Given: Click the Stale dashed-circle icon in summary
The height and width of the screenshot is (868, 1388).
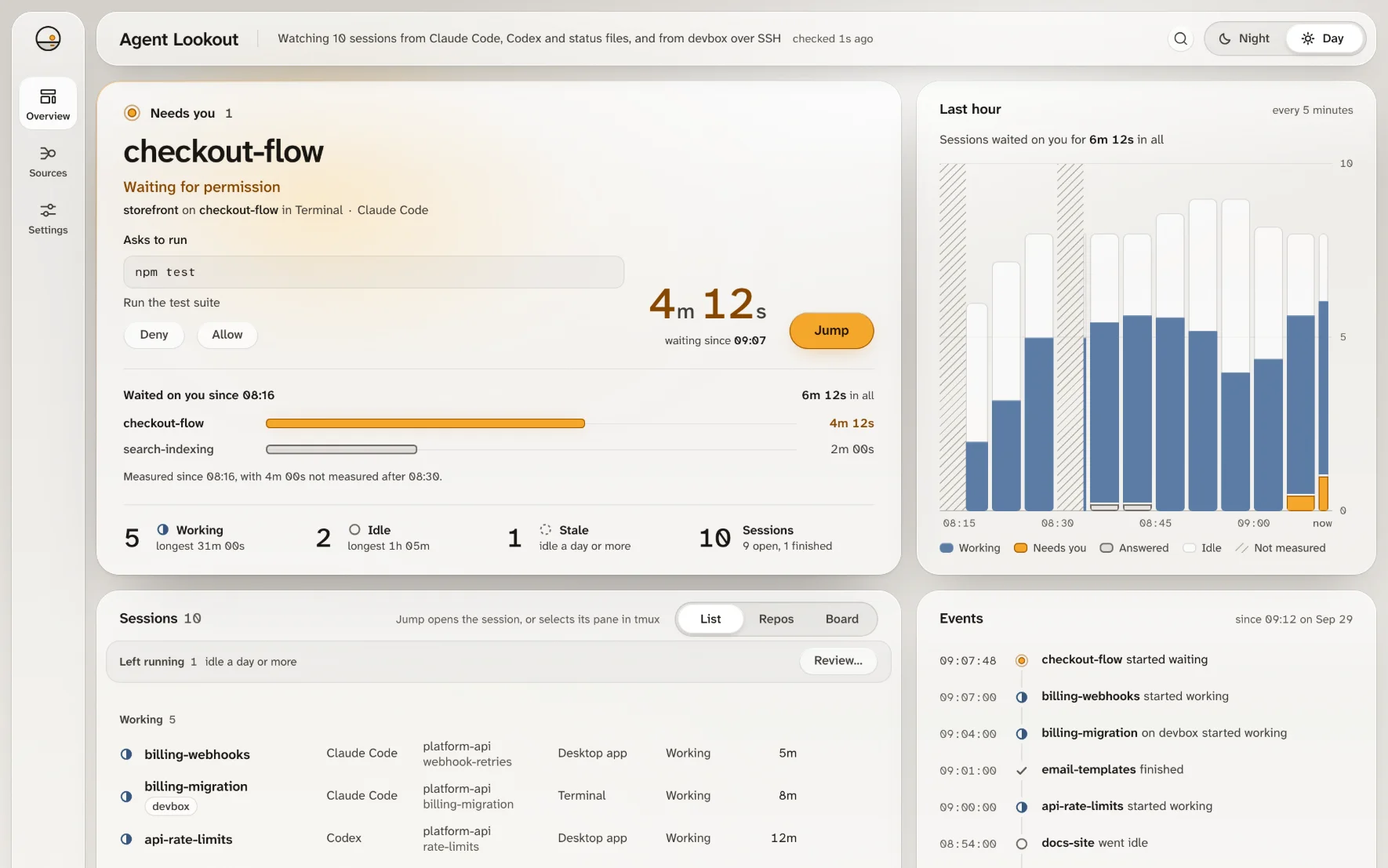Looking at the screenshot, I should coord(546,529).
